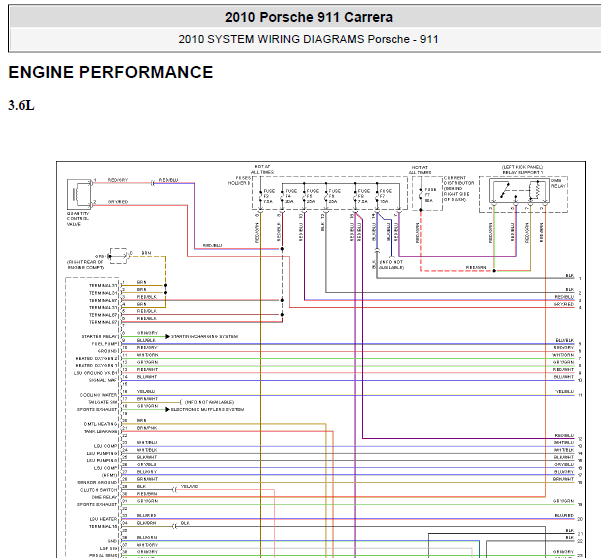601x558 pixels.
Task: Click the "STARTER RELAY" pin label
Action: pos(99,336)
